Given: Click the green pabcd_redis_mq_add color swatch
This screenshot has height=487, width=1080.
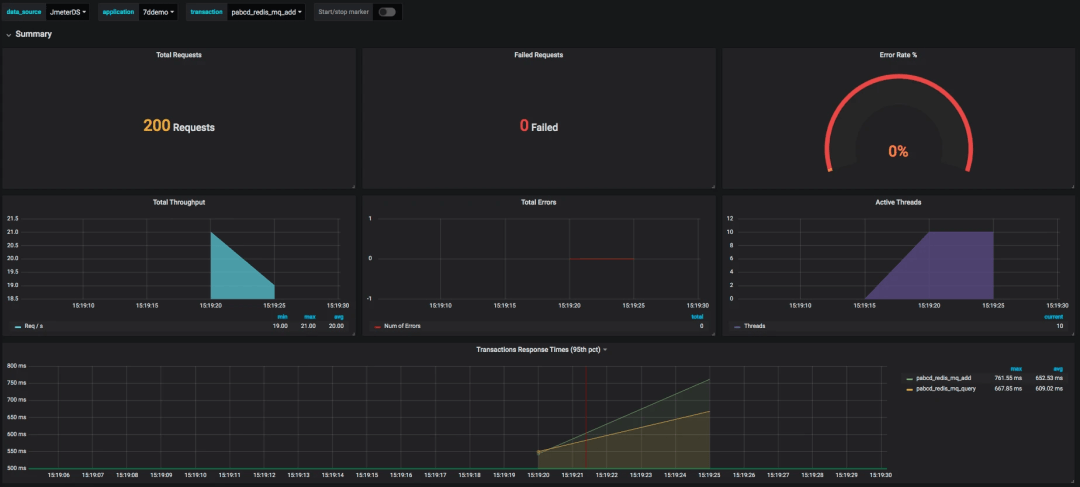Looking at the screenshot, I should (910, 378).
